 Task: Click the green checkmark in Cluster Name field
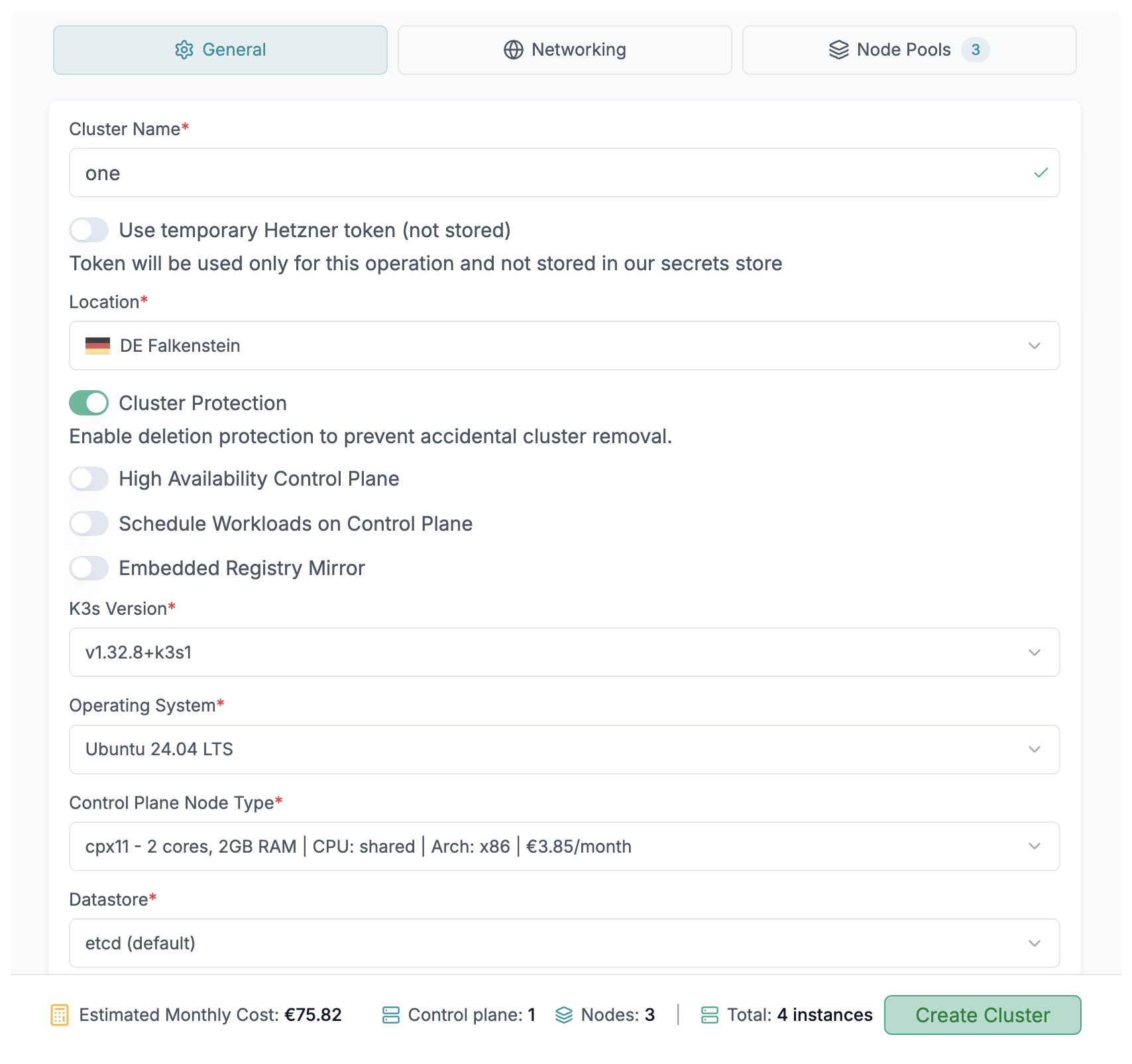1041,173
